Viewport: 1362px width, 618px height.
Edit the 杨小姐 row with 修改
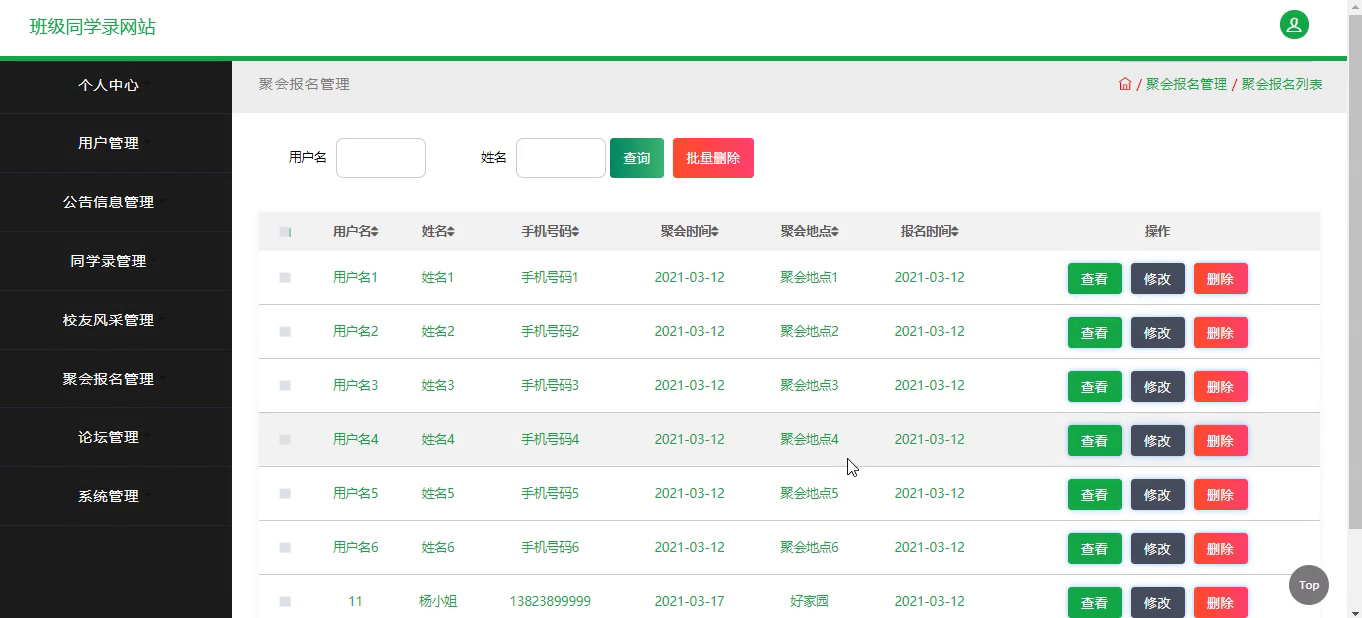click(1158, 603)
